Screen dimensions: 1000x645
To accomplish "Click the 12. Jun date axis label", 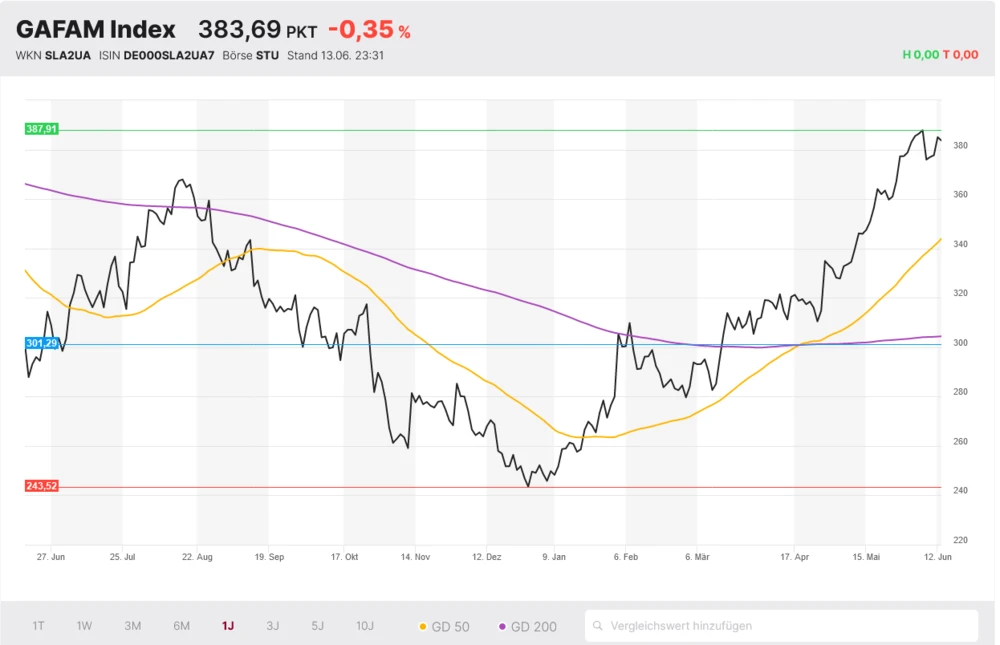I will pyautogui.click(x=937, y=556).
